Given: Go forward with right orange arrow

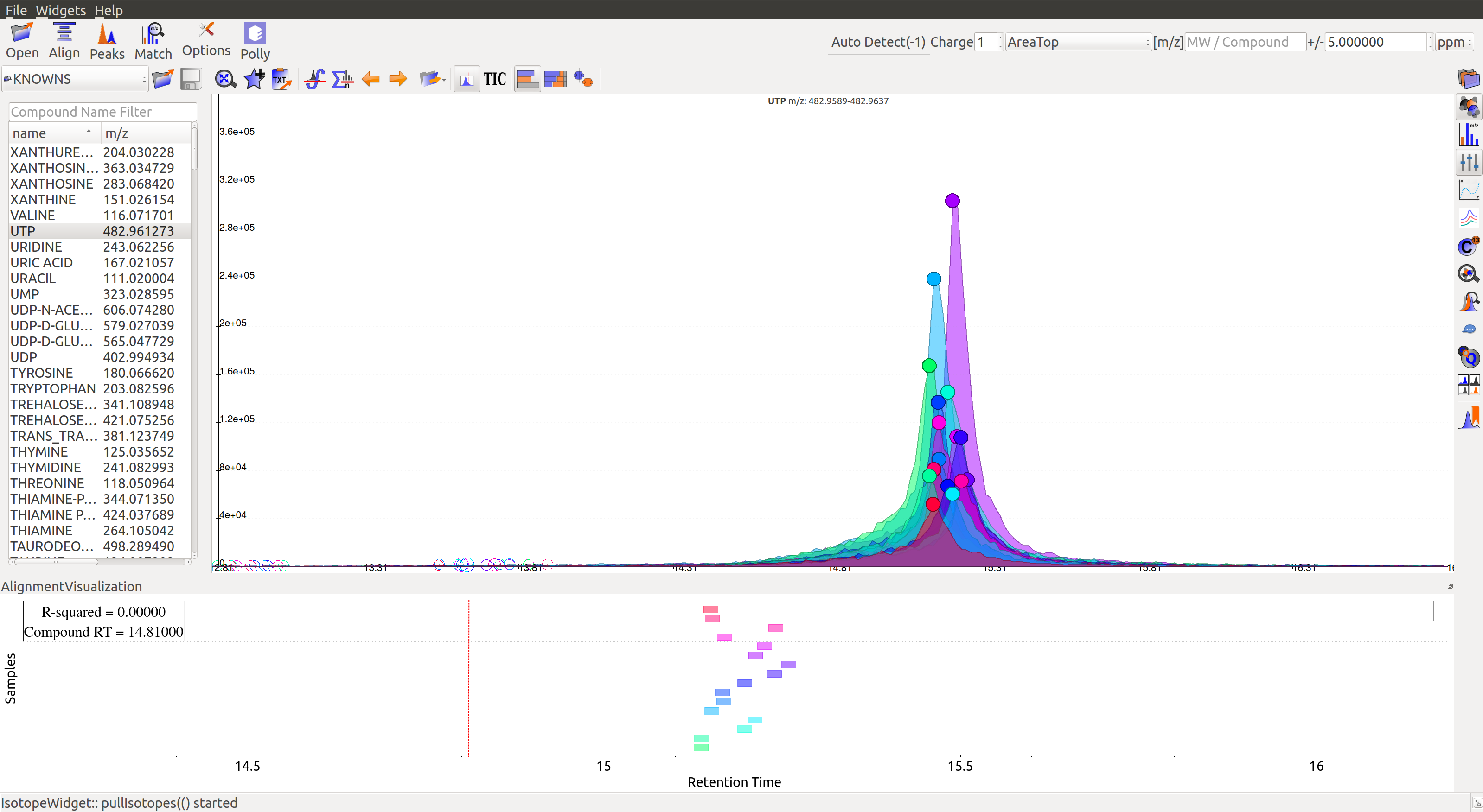Looking at the screenshot, I should (398, 79).
